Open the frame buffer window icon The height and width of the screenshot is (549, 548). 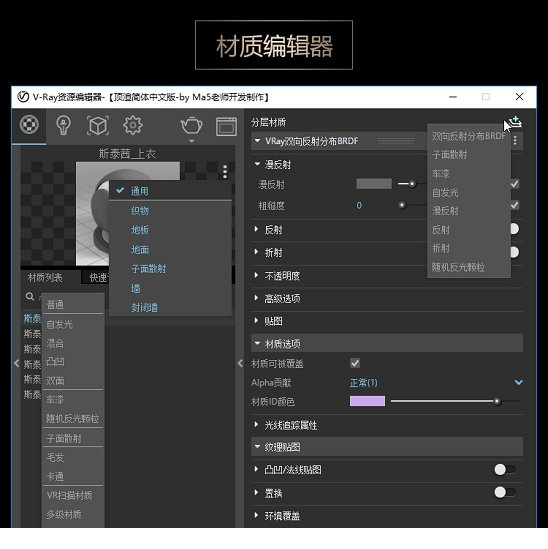click(226, 126)
